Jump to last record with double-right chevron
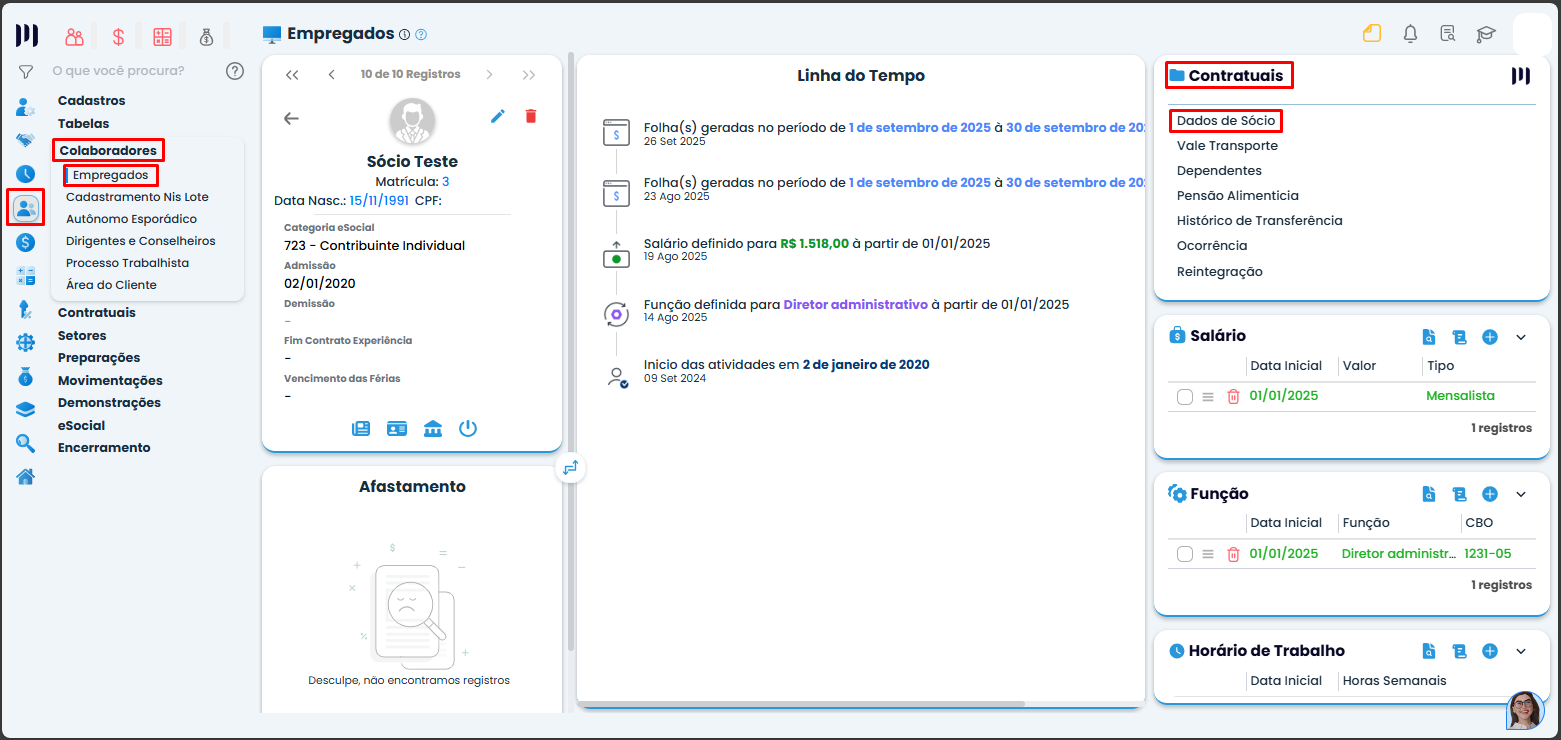Viewport: 1561px width, 740px height. pos(529,75)
